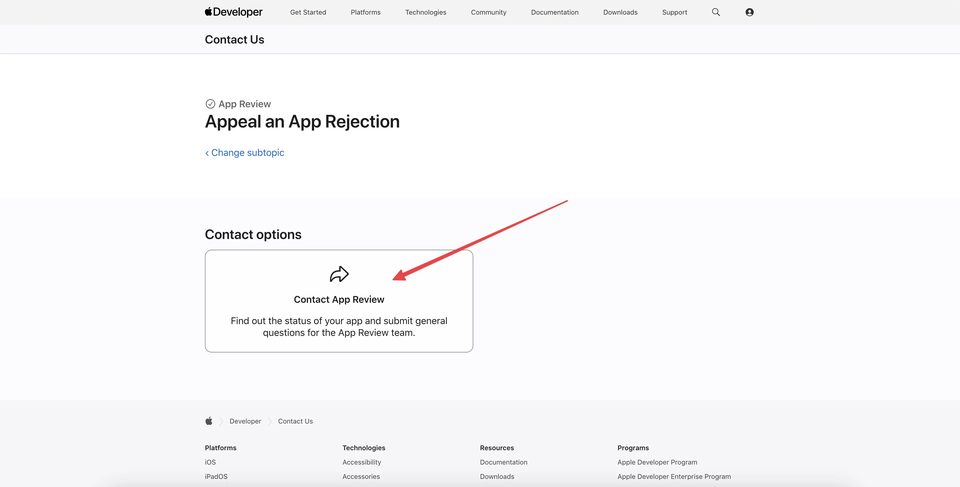This screenshot has width=960, height=487.
Task: Go back via Change subtopic link
Action: click(244, 153)
